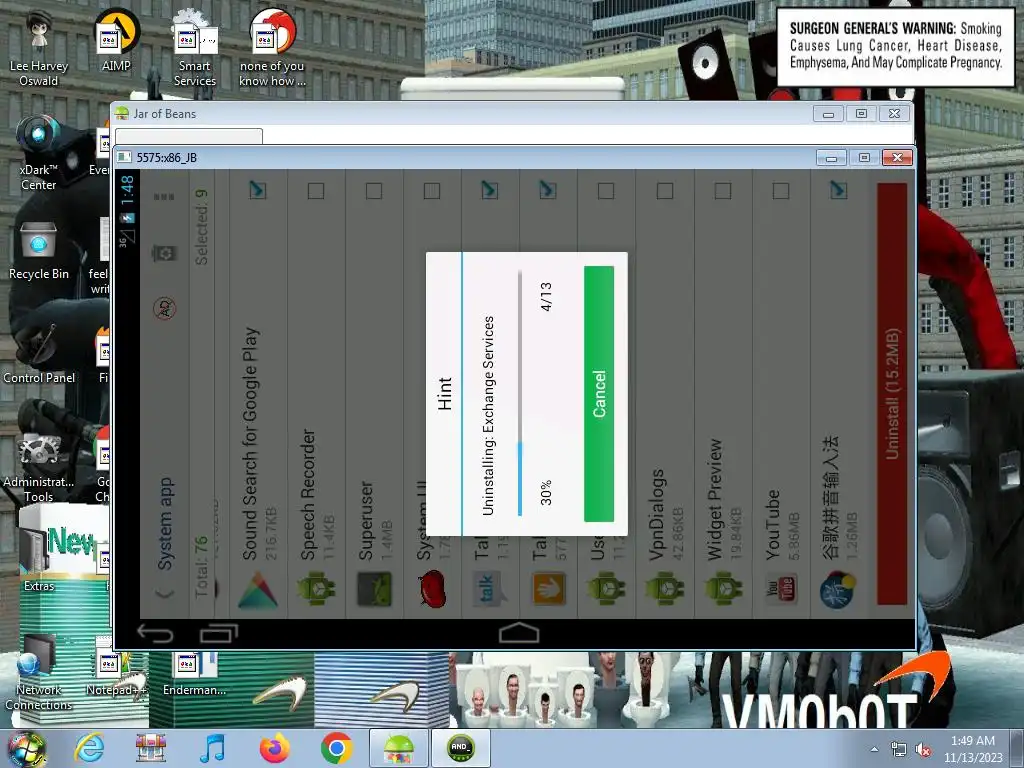Check the Speech Recorder checkbox
Image resolution: width=1024 pixels, height=768 pixels.
[x=316, y=191]
